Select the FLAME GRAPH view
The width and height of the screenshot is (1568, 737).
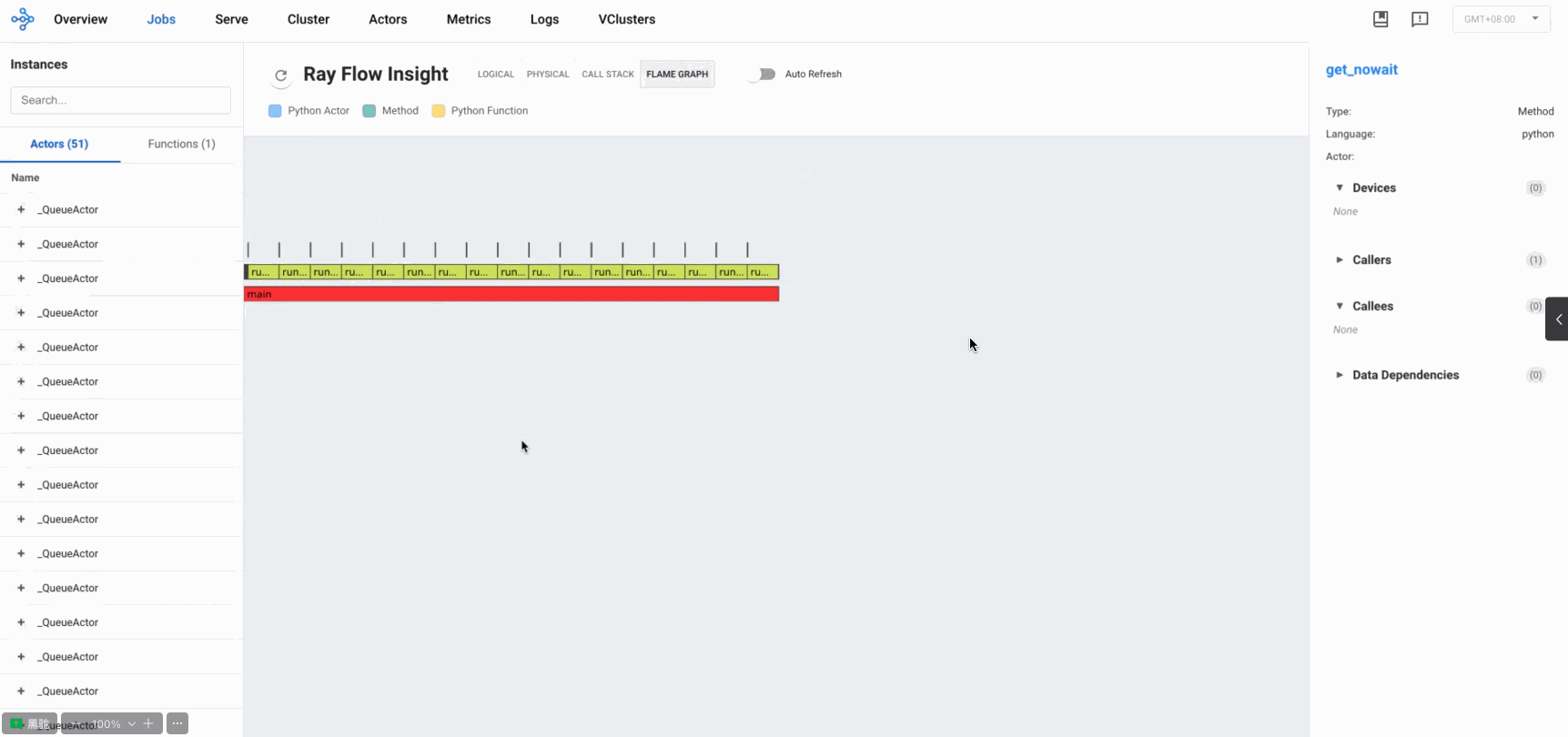677,75
